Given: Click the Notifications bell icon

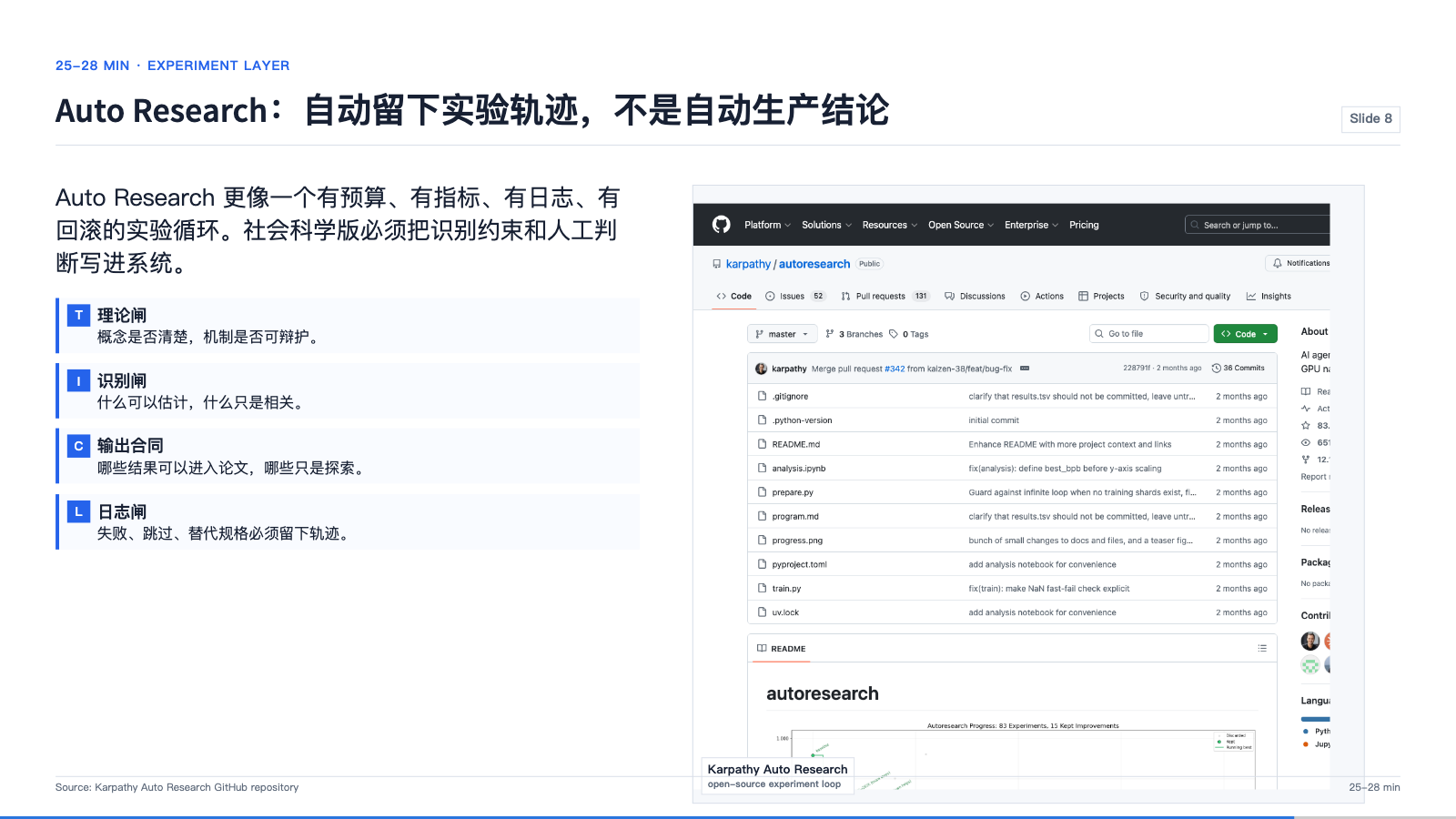Looking at the screenshot, I should point(1278,263).
